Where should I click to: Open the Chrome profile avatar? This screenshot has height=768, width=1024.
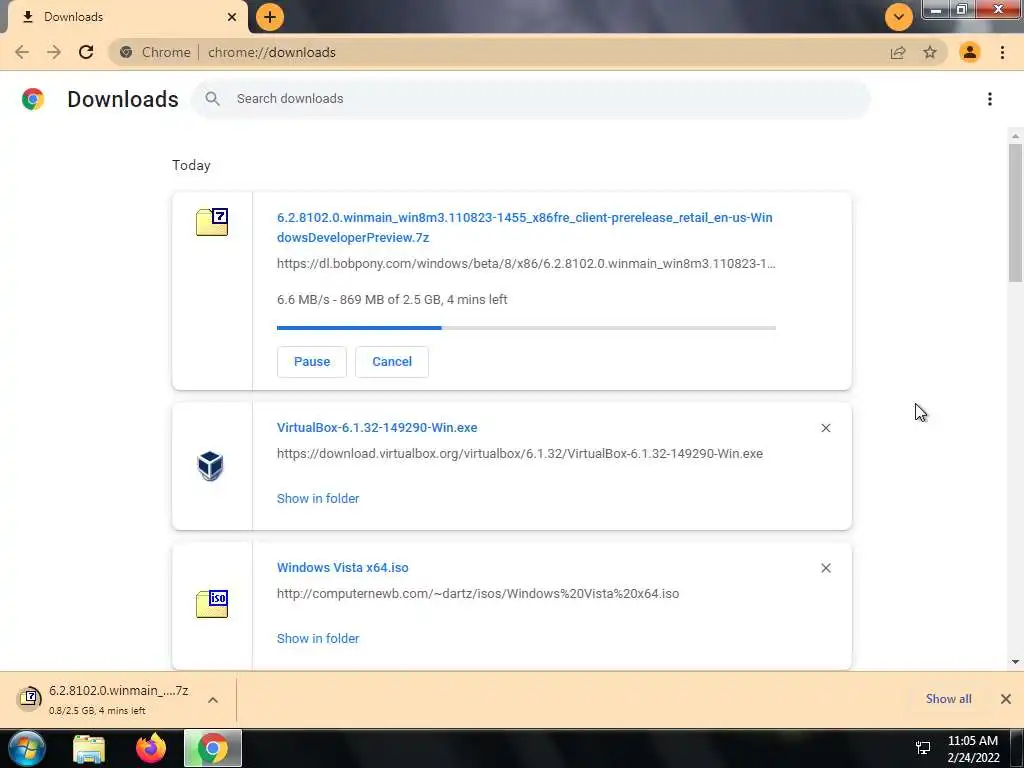(x=970, y=52)
